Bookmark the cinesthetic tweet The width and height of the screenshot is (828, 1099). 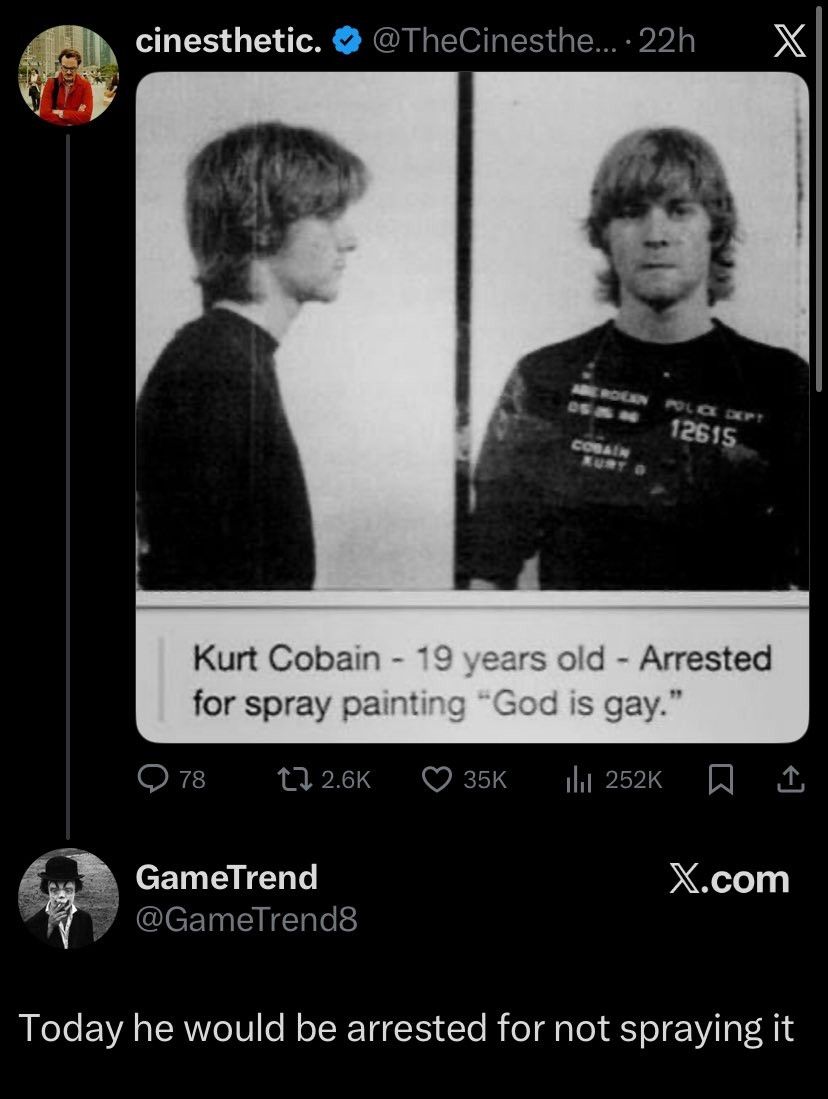pyautogui.click(x=721, y=779)
